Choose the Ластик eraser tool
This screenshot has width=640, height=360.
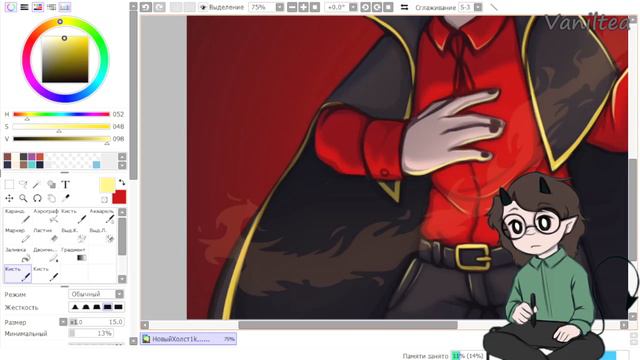click(x=46, y=235)
